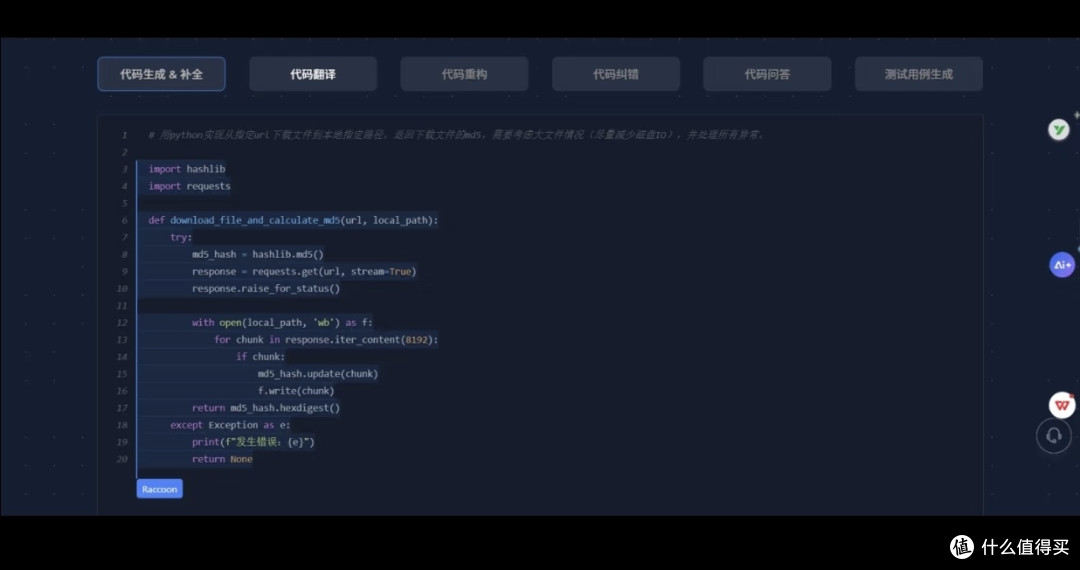Viewport: 1080px width, 570px height.
Task: Click the requests.get(url, stream=True) line
Action: pyautogui.click(x=304, y=271)
